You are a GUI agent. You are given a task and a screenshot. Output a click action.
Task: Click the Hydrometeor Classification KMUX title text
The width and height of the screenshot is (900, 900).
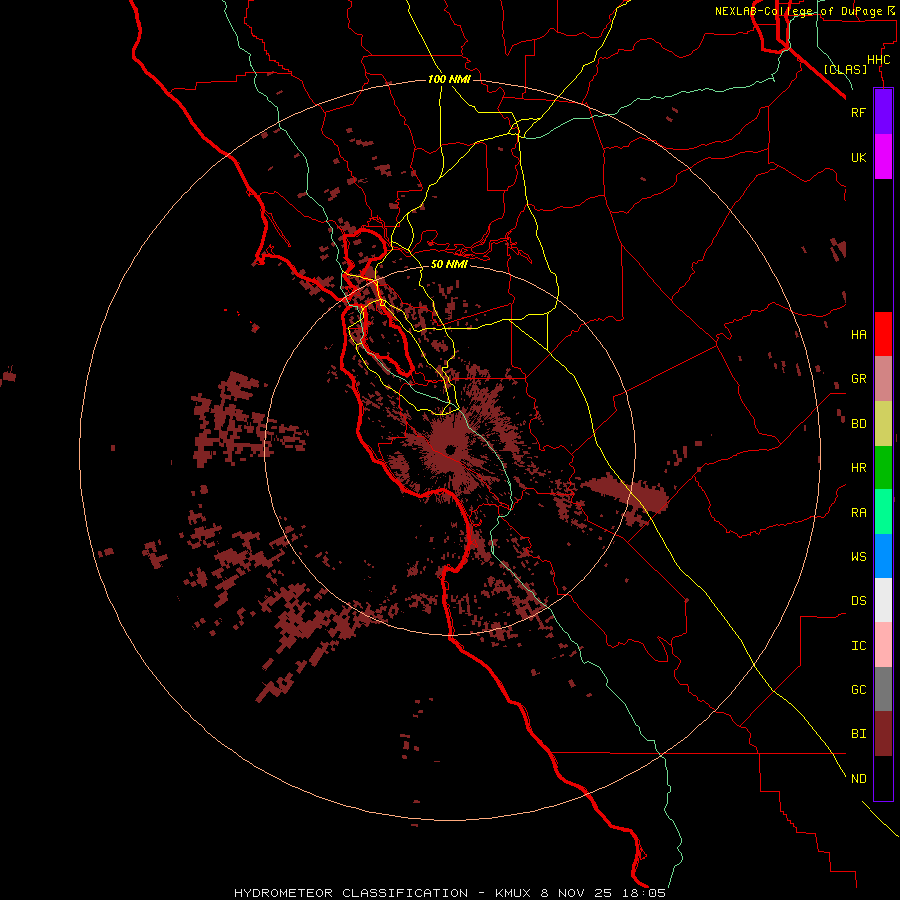[450, 893]
